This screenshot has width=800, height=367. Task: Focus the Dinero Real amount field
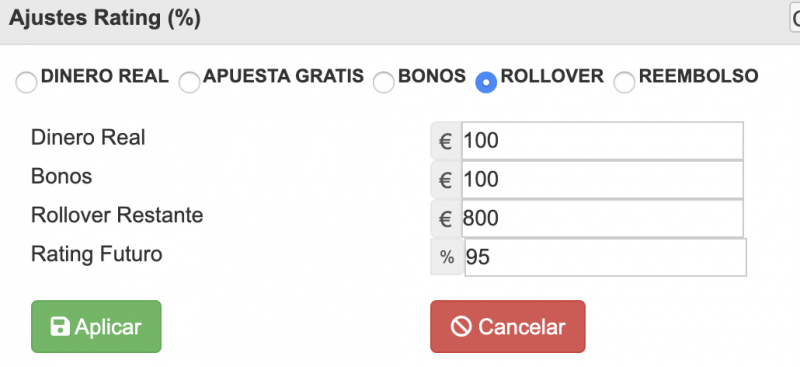pos(603,141)
